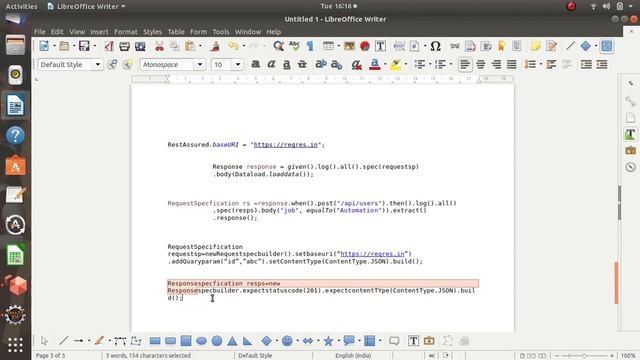This screenshot has height=360, width=640.
Task: Align text left
Action: [465, 64]
